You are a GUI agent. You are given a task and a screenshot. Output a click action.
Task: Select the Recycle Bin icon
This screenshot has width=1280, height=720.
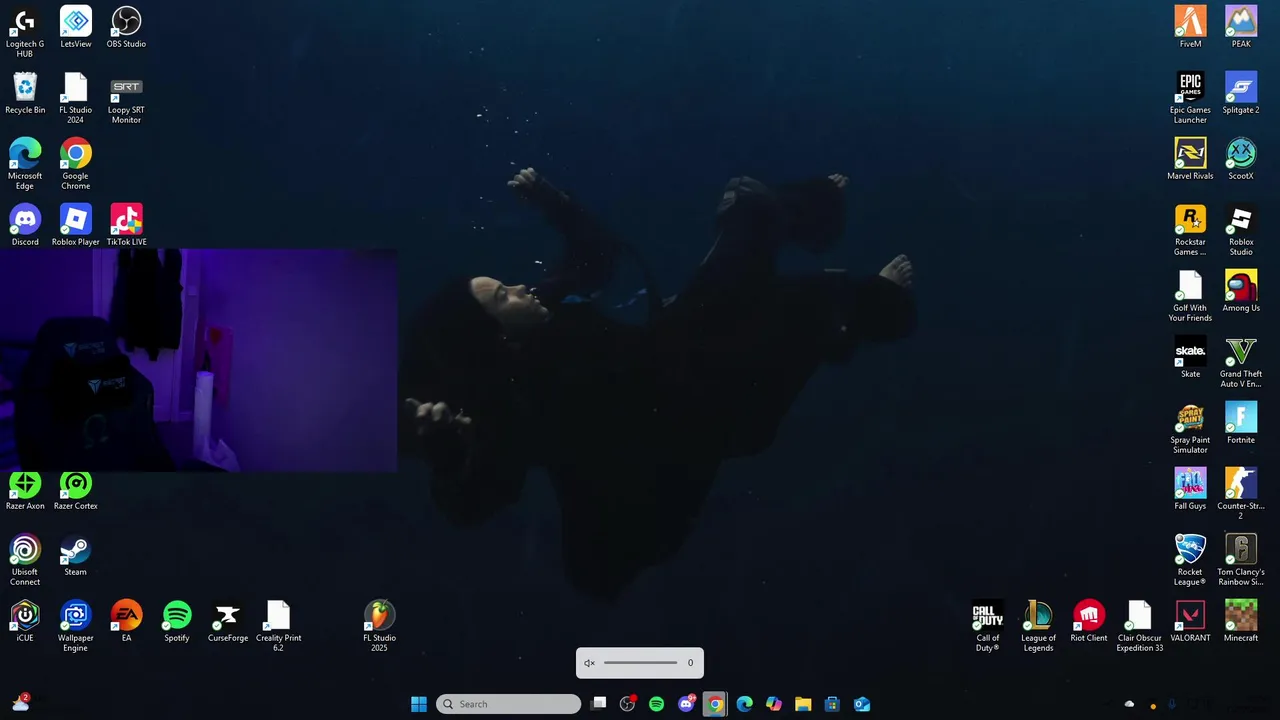[x=25, y=93]
